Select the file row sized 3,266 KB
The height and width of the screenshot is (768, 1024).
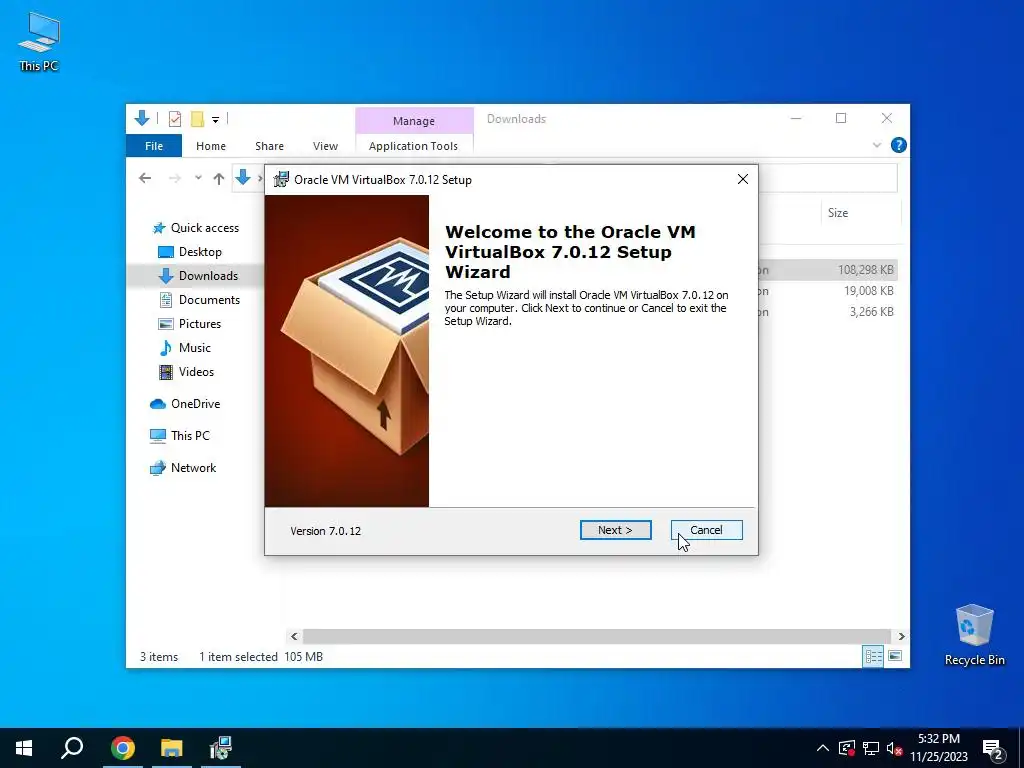coord(827,312)
